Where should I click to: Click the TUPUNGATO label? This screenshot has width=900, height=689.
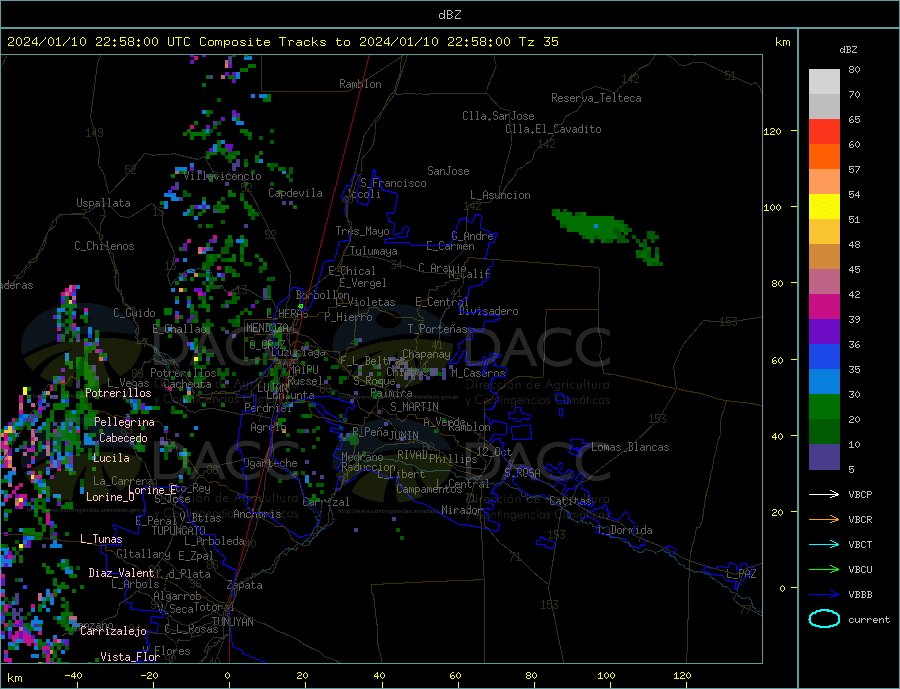point(179,531)
